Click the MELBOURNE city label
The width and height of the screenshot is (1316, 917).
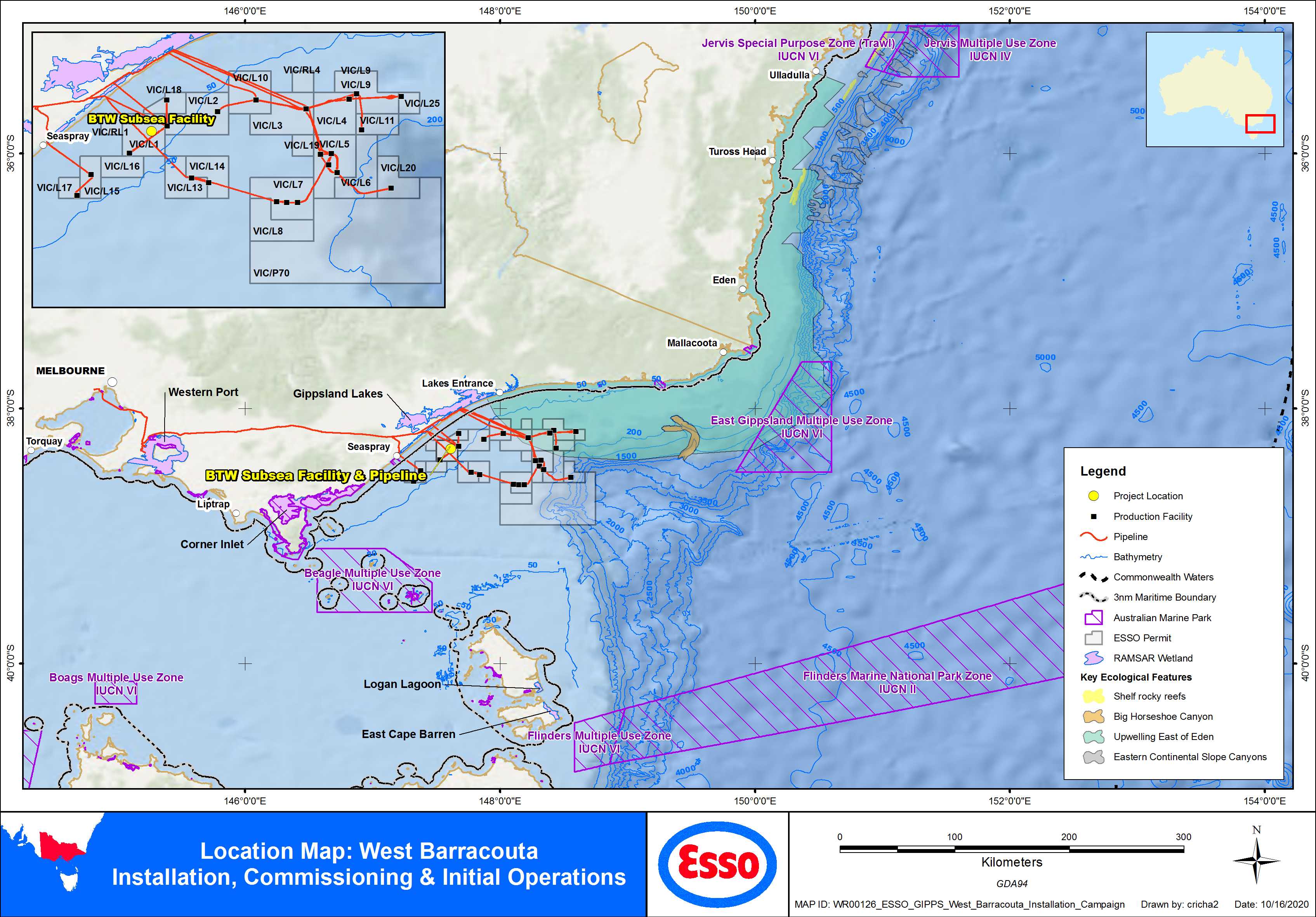(71, 371)
